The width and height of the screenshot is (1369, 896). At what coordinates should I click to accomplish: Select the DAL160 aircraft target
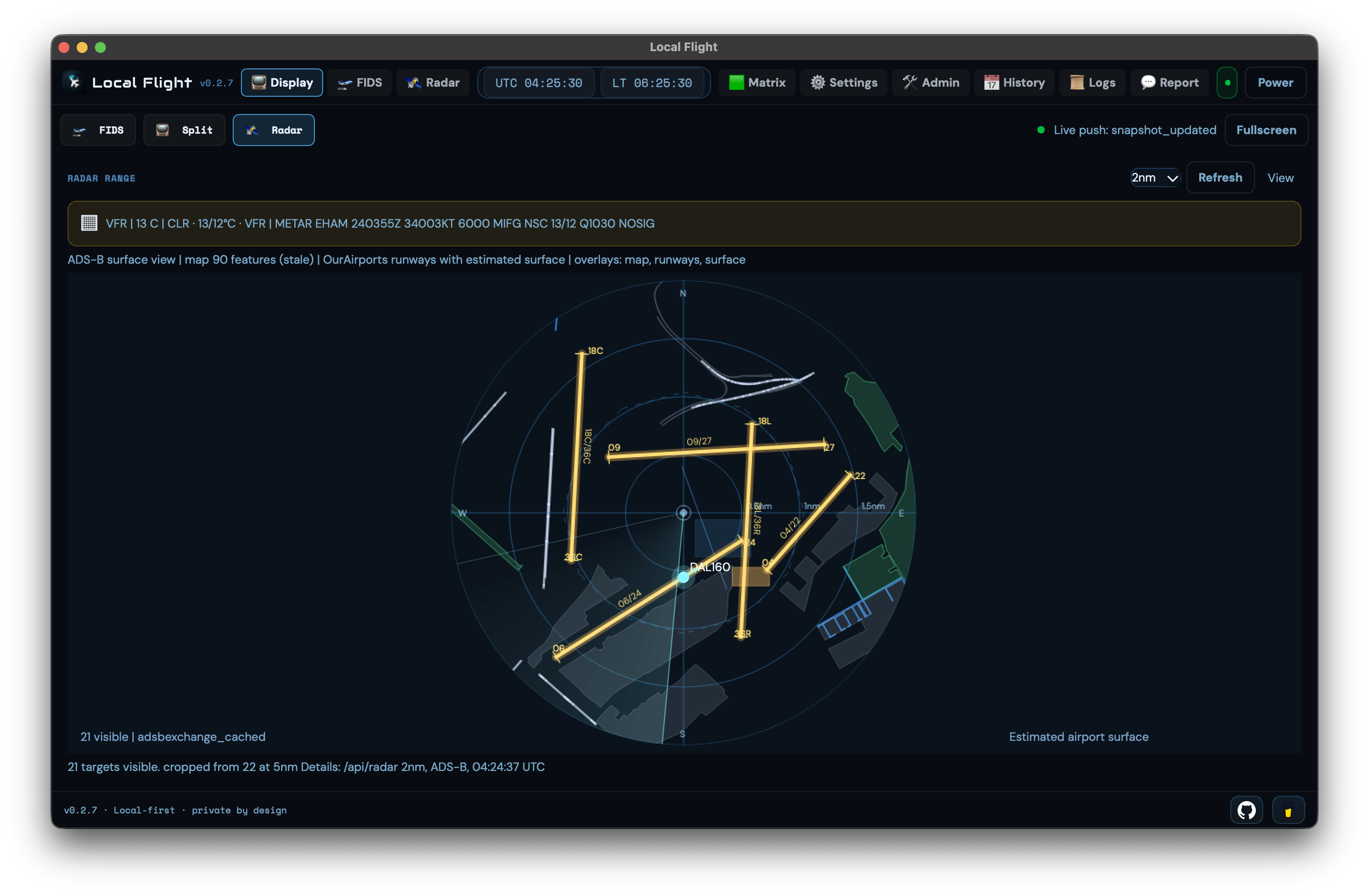click(x=683, y=577)
